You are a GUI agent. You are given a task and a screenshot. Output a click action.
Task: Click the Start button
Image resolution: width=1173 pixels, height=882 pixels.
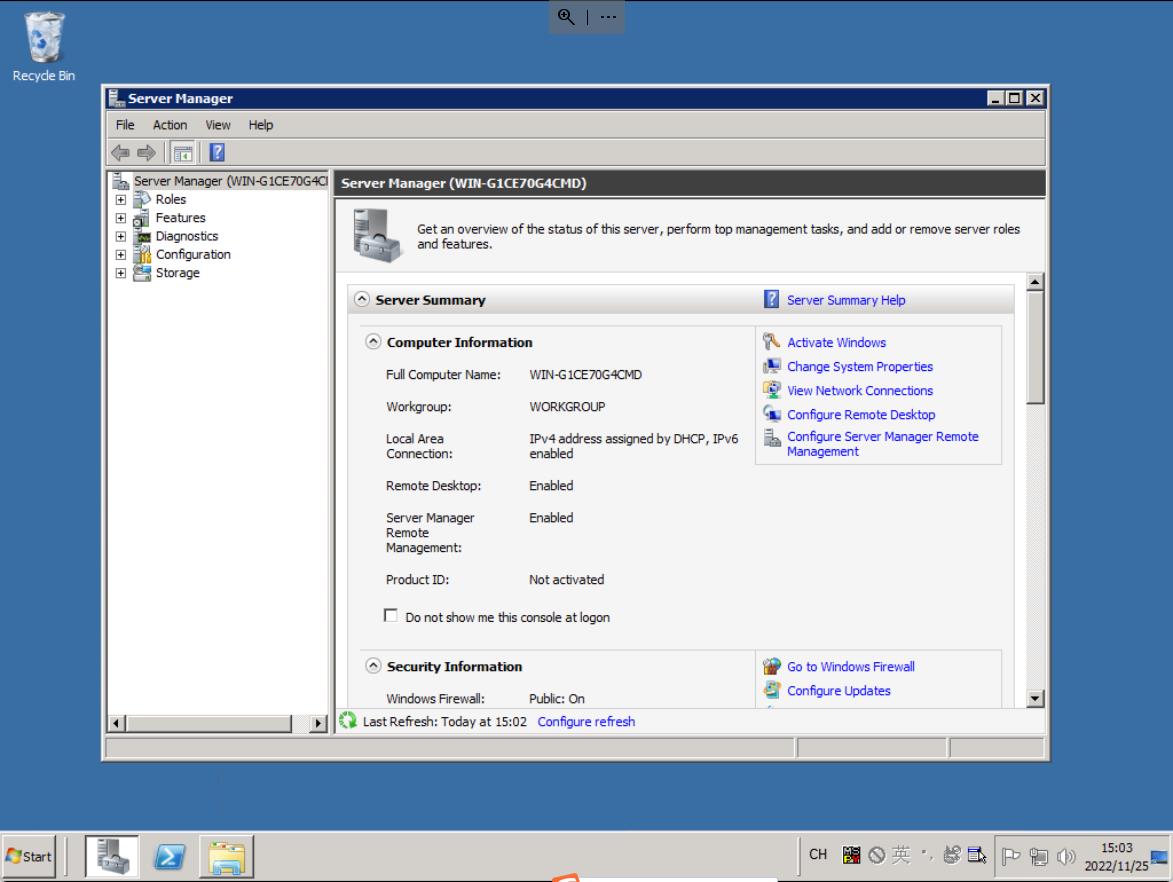(x=29, y=856)
